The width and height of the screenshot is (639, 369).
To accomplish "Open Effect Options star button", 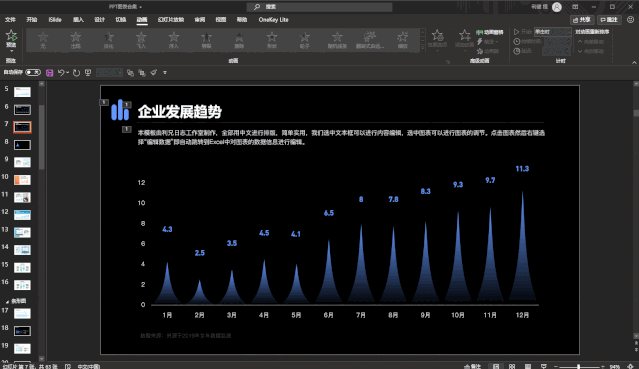I will point(437,39).
